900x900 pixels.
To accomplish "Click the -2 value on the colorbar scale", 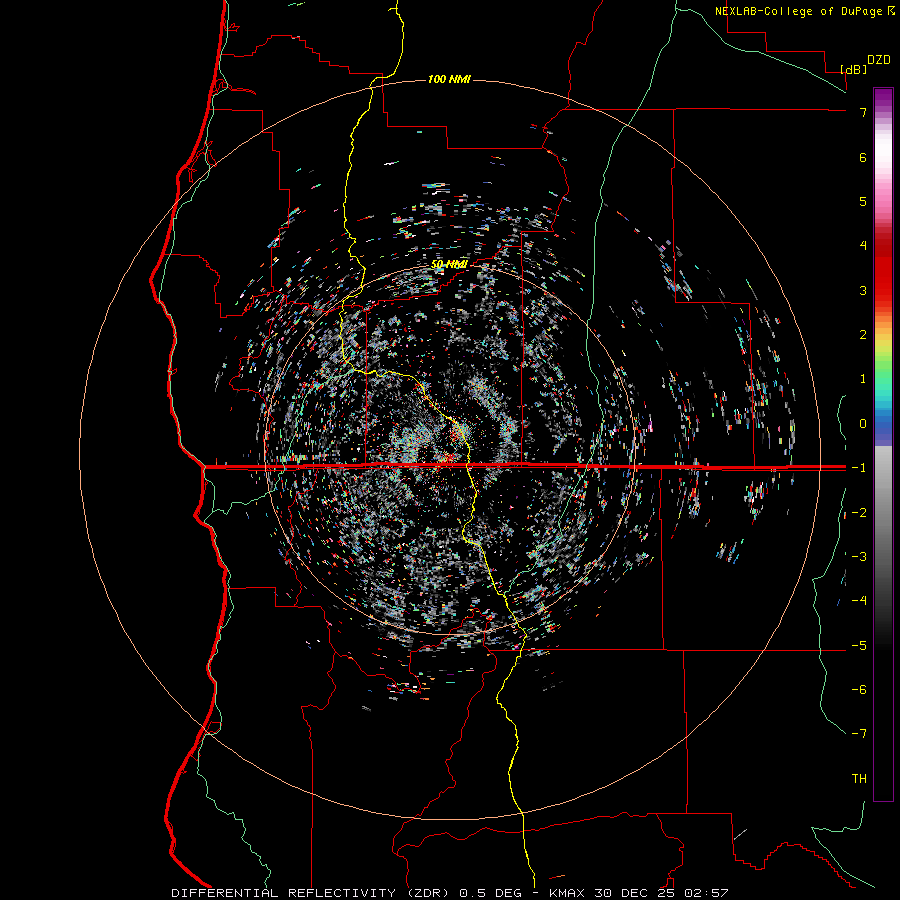I will point(859,513).
